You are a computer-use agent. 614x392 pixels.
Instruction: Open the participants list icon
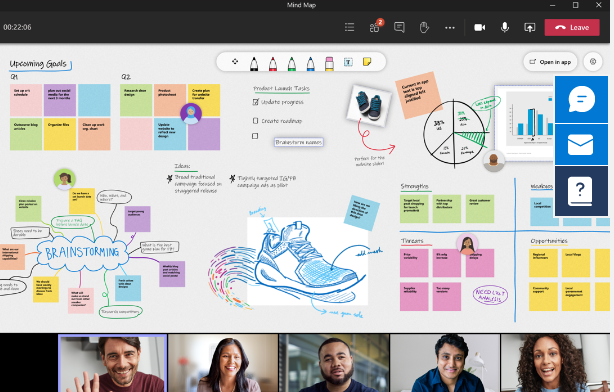(350, 27)
